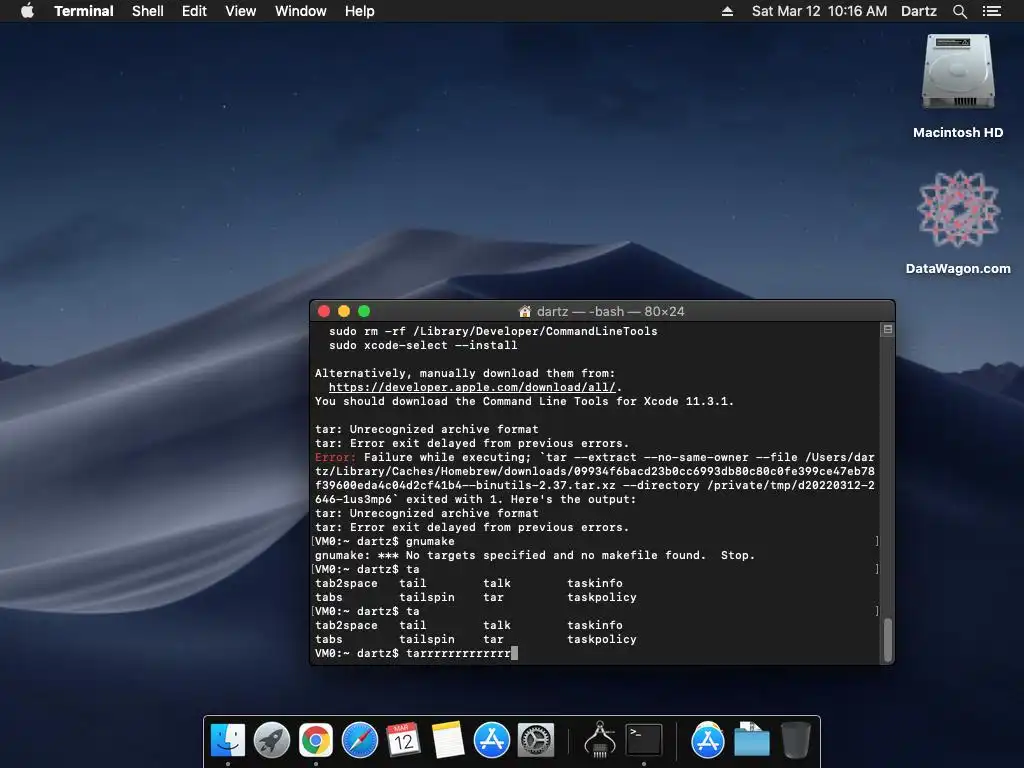Open Notification Center list icon
1024x768 pixels.
(x=991, y=11)
